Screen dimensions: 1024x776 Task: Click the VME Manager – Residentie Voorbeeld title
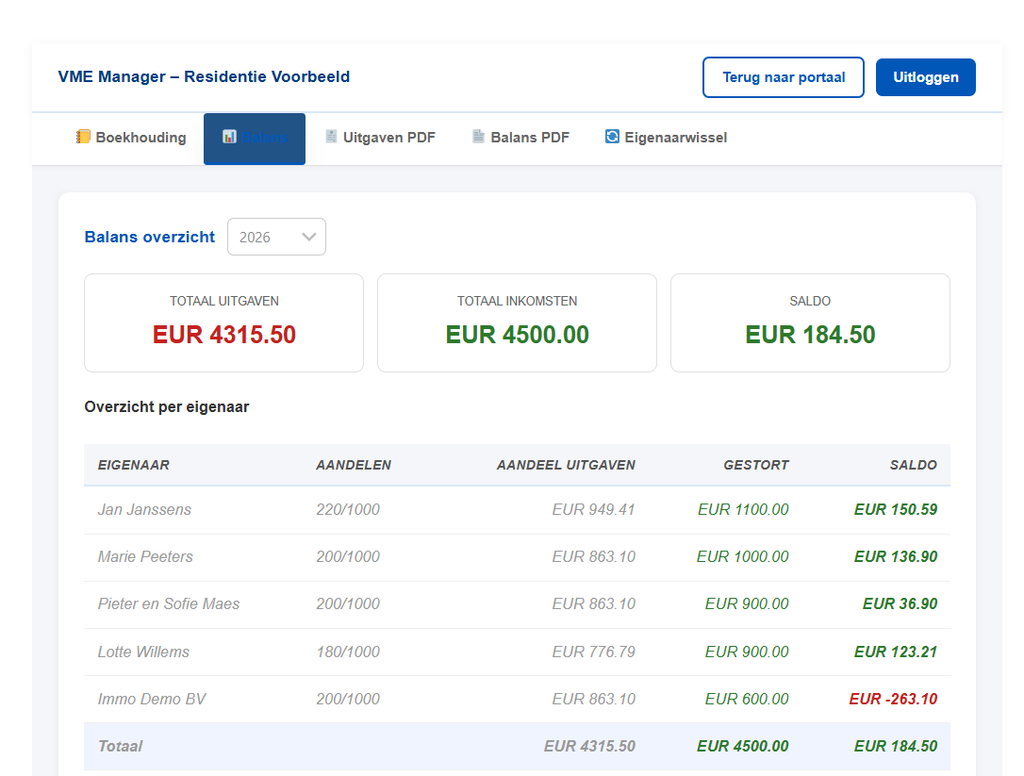coord(204,76)
